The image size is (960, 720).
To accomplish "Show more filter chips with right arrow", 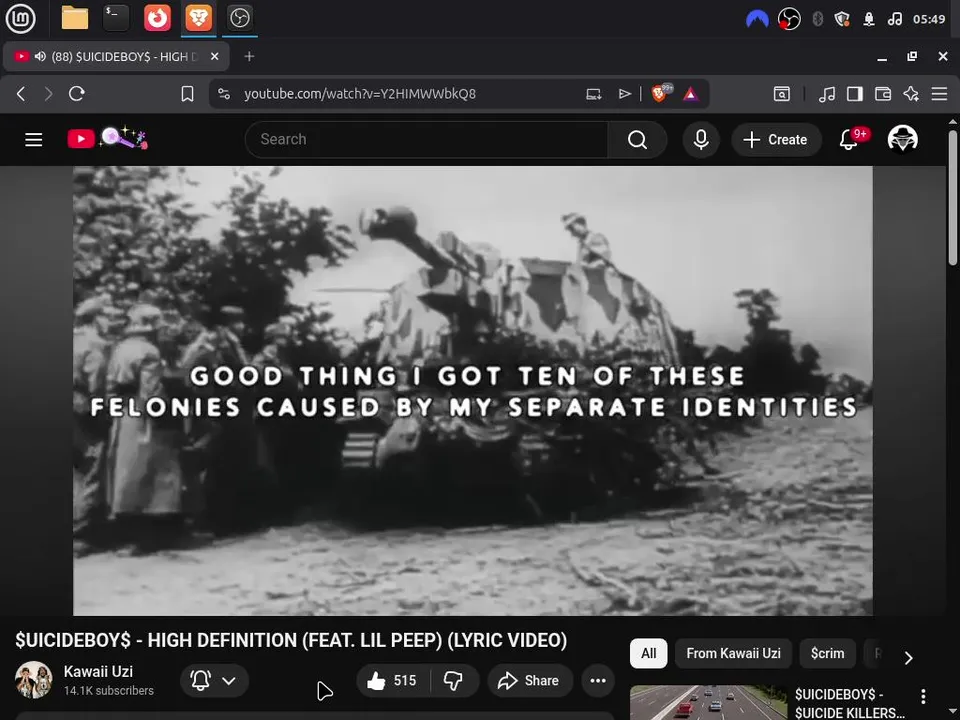I will click(x=909, y=657).
